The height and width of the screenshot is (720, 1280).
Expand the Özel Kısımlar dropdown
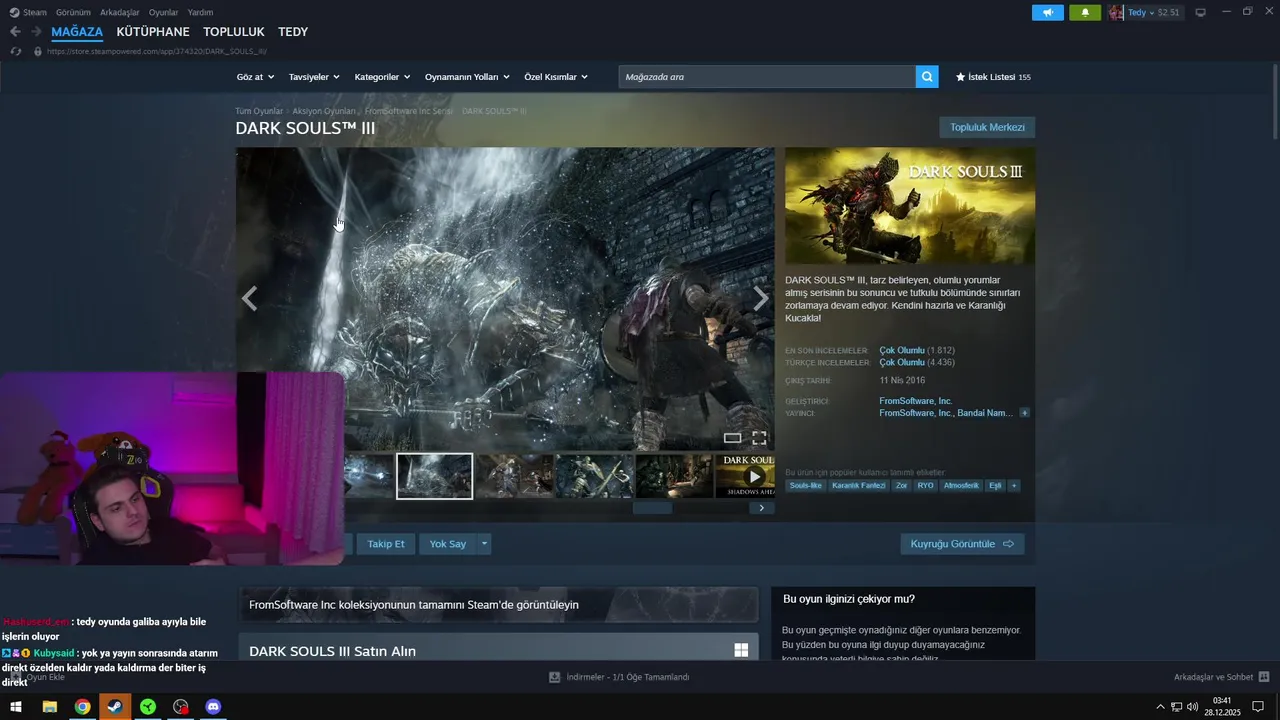point(556,77)
